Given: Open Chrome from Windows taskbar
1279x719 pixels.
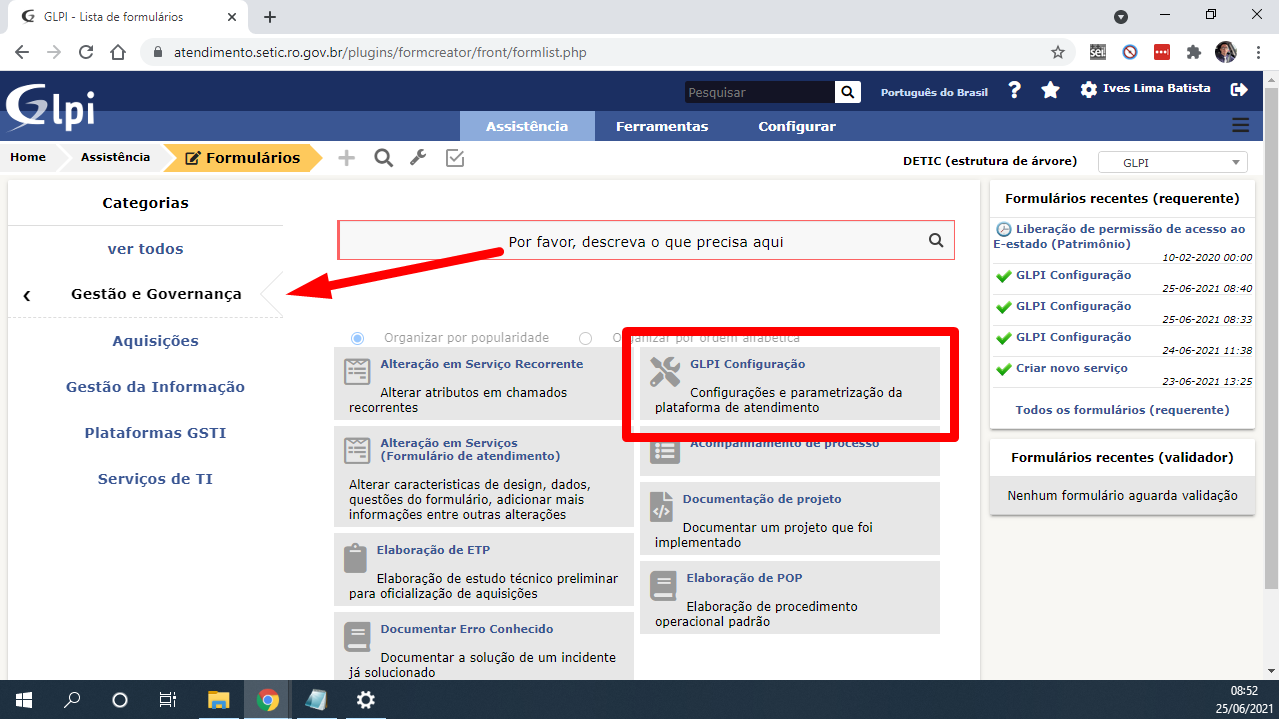Looking at the screenshot, I should click(x=267, y=700).
